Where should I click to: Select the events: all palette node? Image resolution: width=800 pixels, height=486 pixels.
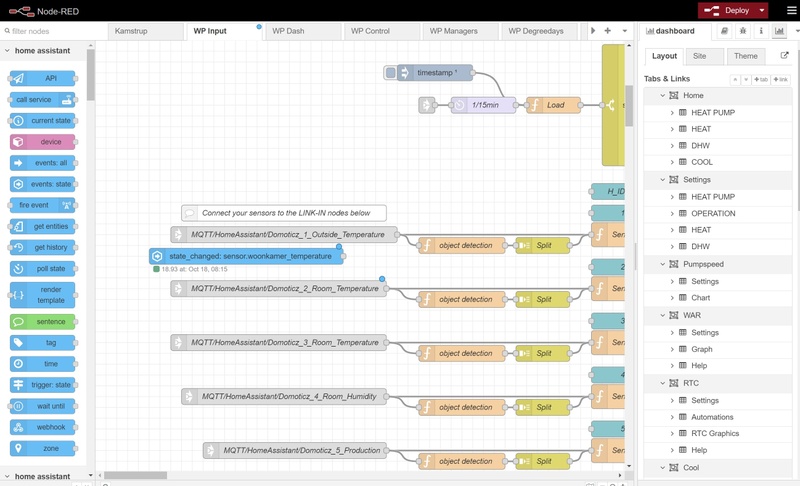pos(42,163)
